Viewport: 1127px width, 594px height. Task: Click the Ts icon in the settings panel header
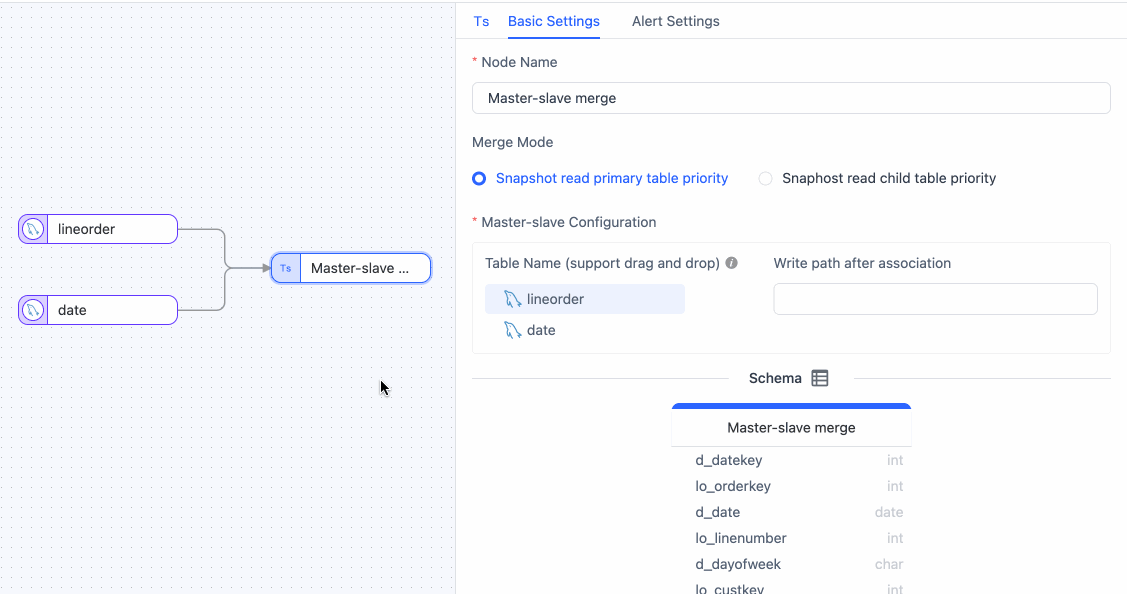tap(481, 21)
